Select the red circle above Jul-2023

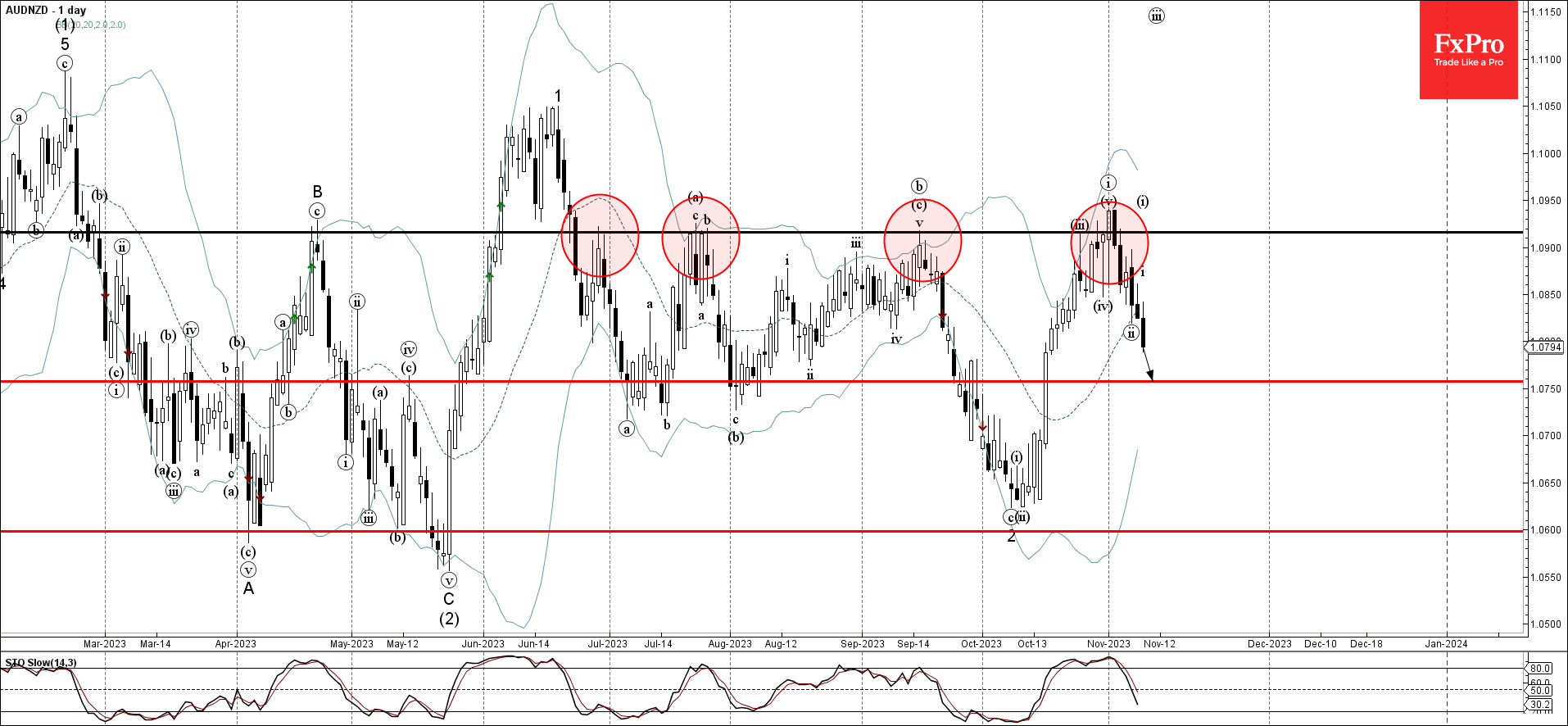(x=600, y=235)
